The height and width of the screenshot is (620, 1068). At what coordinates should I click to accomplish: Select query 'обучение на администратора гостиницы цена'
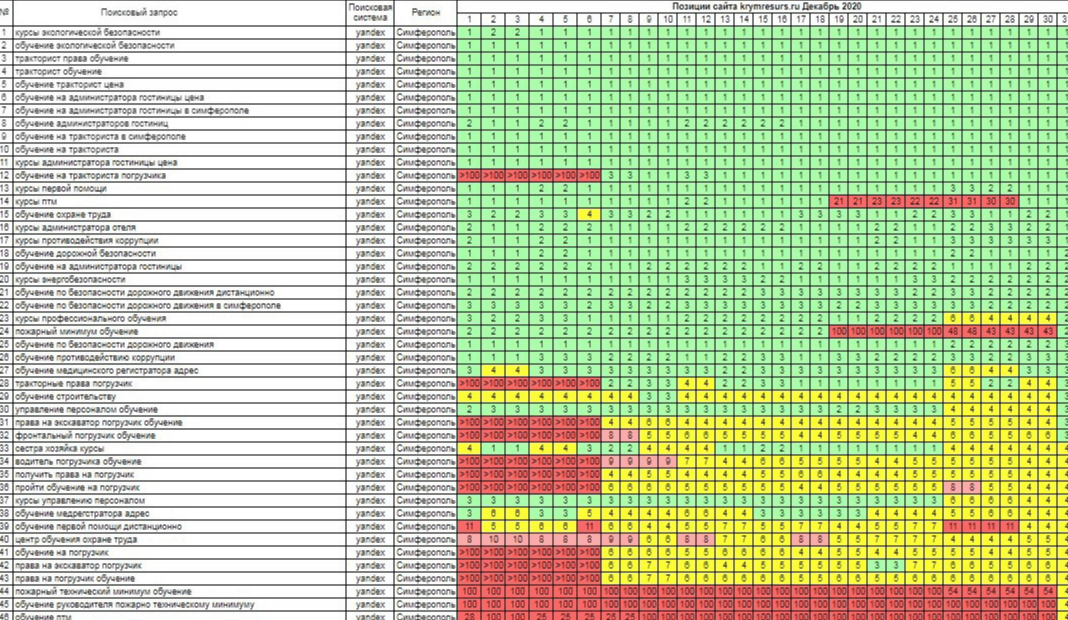coord(109,97)
